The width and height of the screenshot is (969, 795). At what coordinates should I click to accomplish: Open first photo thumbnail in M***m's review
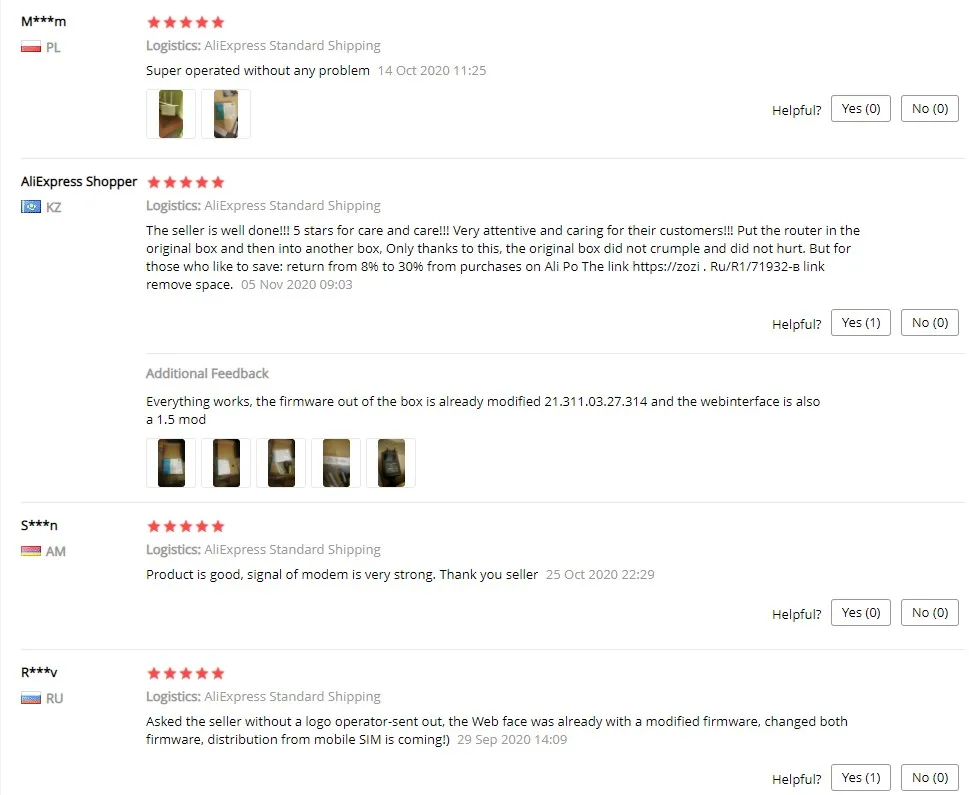pos(171,114)
